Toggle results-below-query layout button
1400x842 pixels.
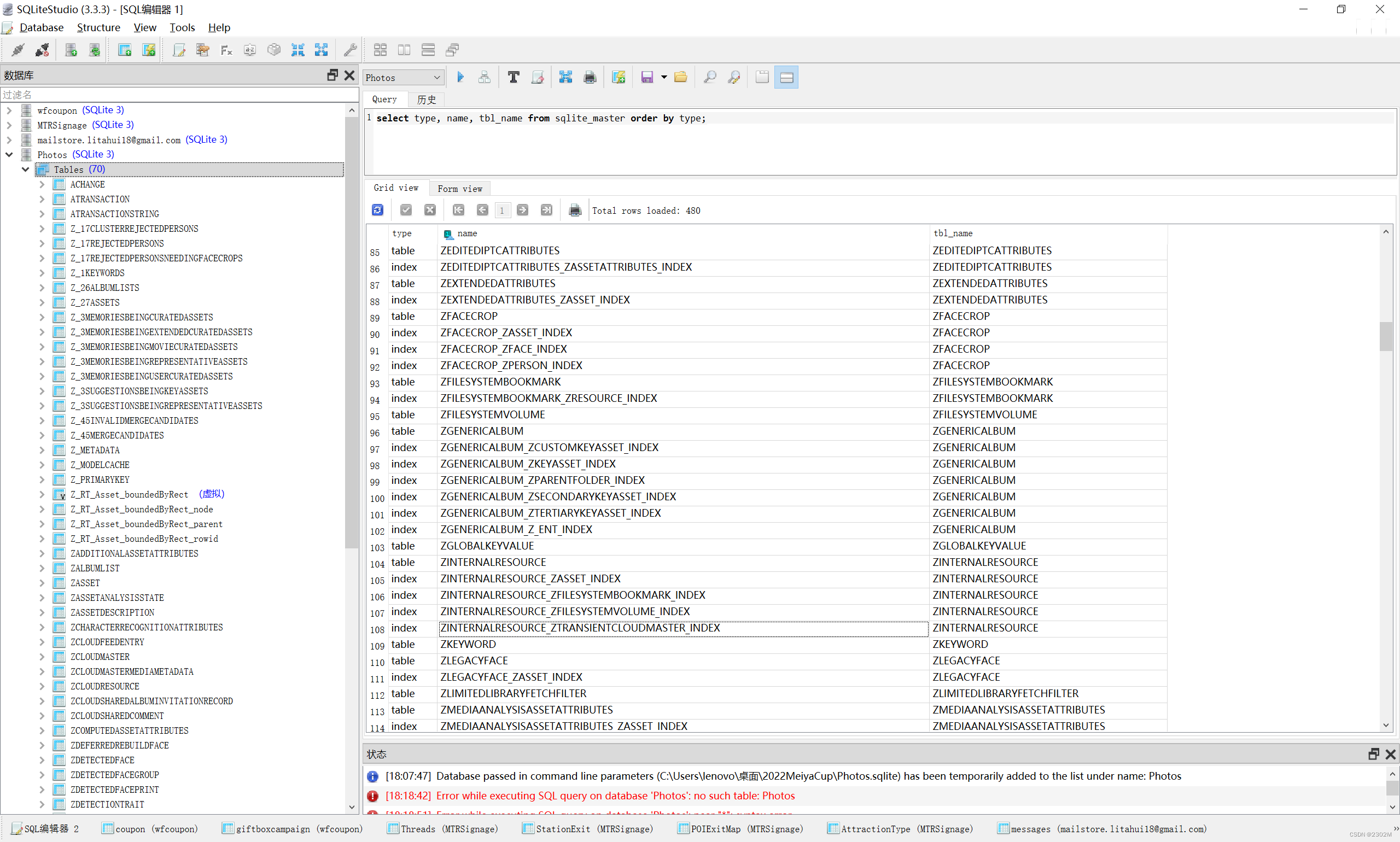click(x=786, y=77)
